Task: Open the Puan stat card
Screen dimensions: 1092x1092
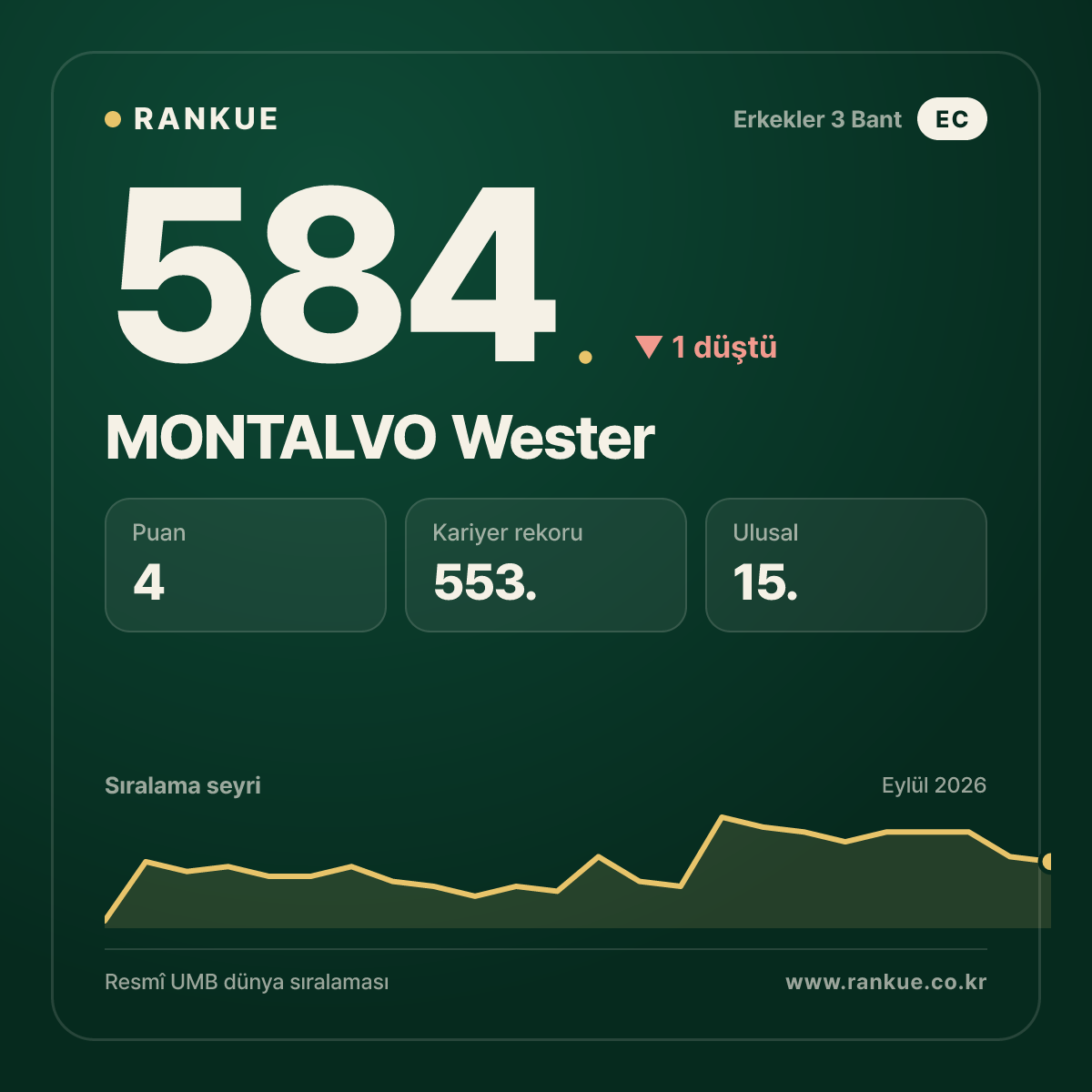Action: click(246, 565)
